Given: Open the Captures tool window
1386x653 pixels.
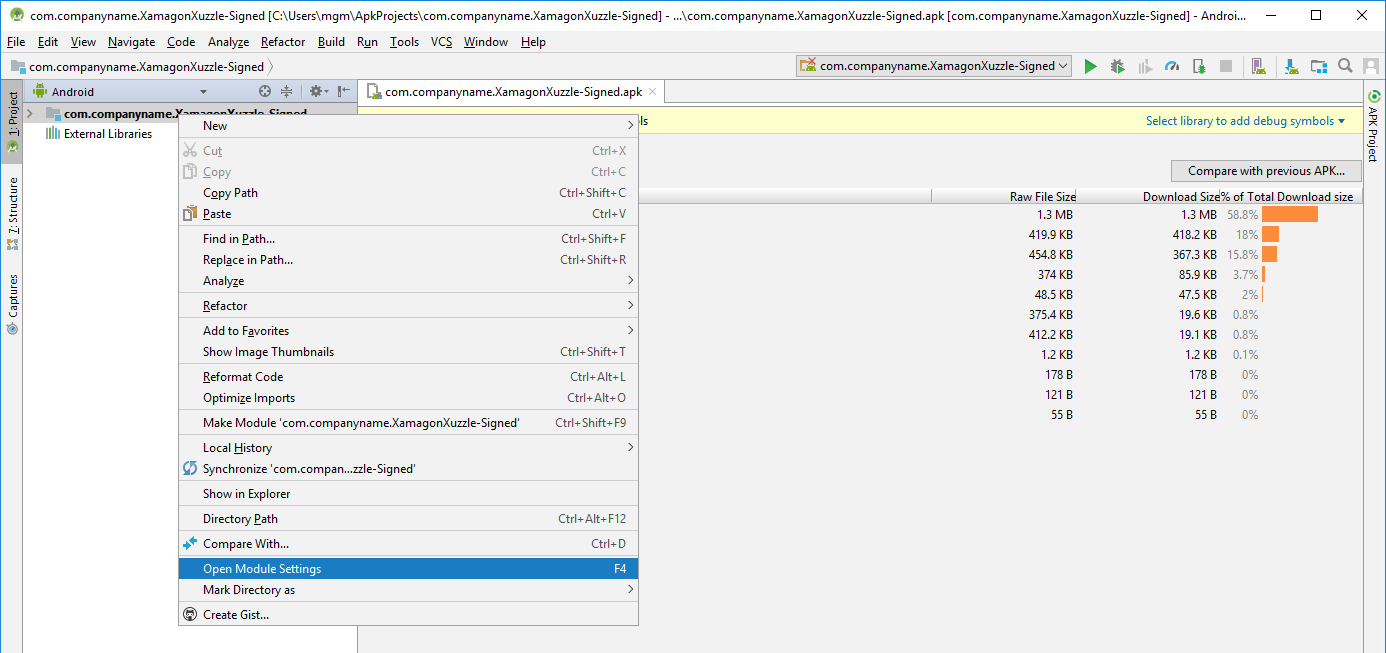Looking at the screenshot, I should pos(13,305).
